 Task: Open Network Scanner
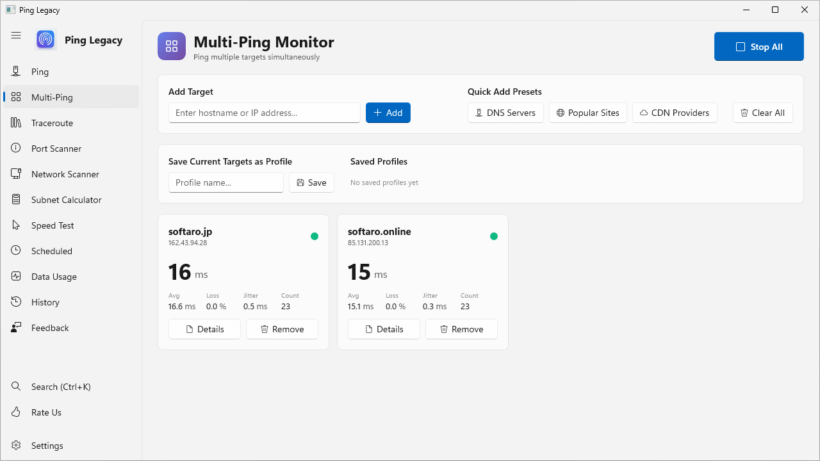(71, 174)
